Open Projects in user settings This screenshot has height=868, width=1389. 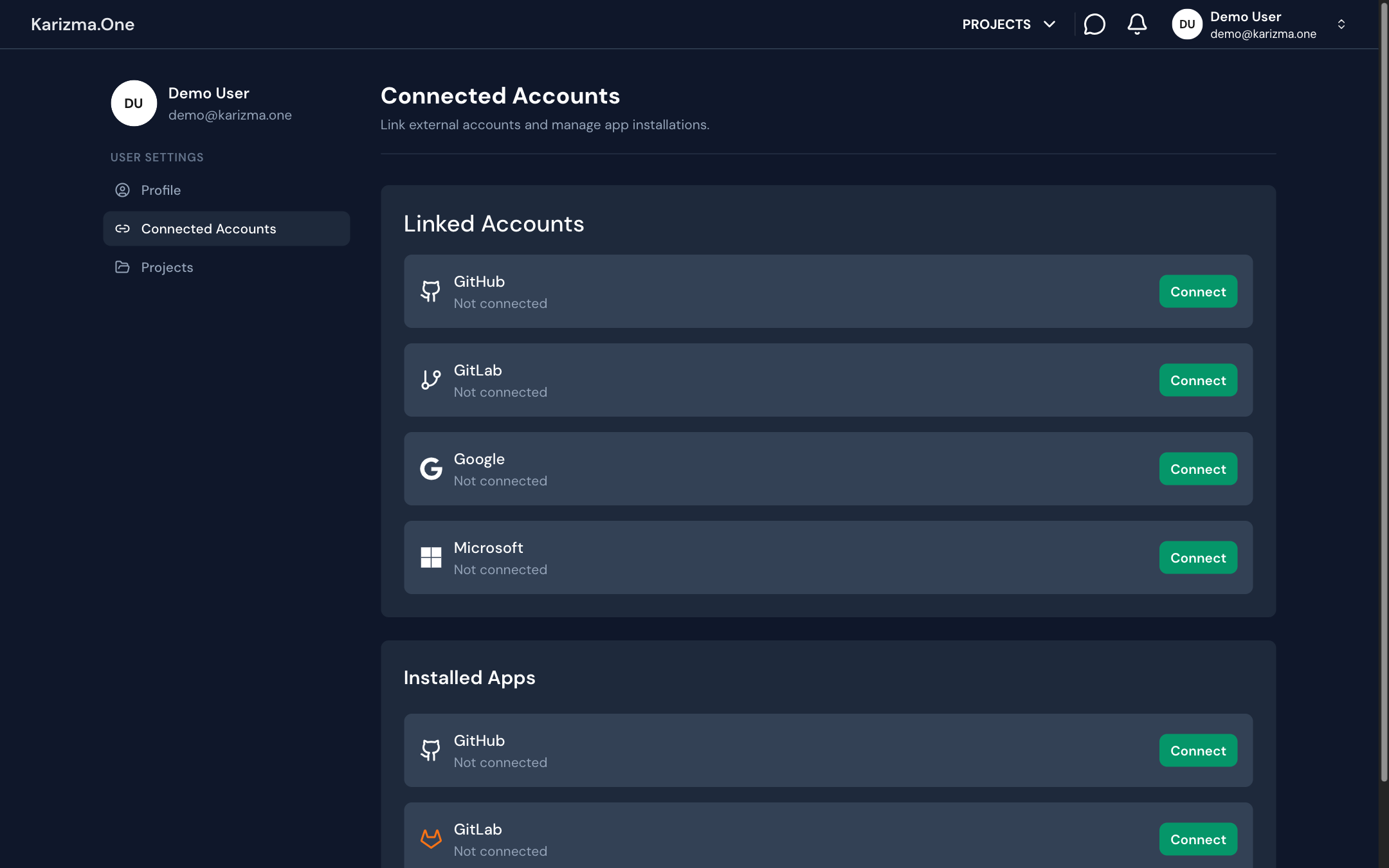pos(226,267)
